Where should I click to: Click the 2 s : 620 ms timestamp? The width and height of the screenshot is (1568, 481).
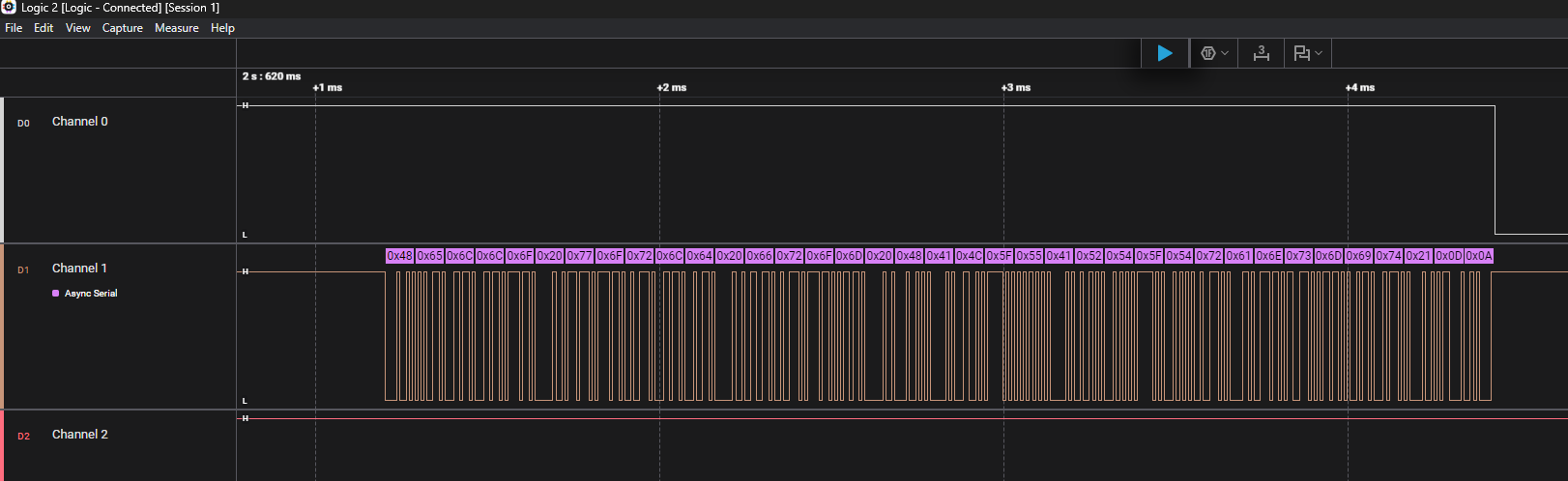272,76
